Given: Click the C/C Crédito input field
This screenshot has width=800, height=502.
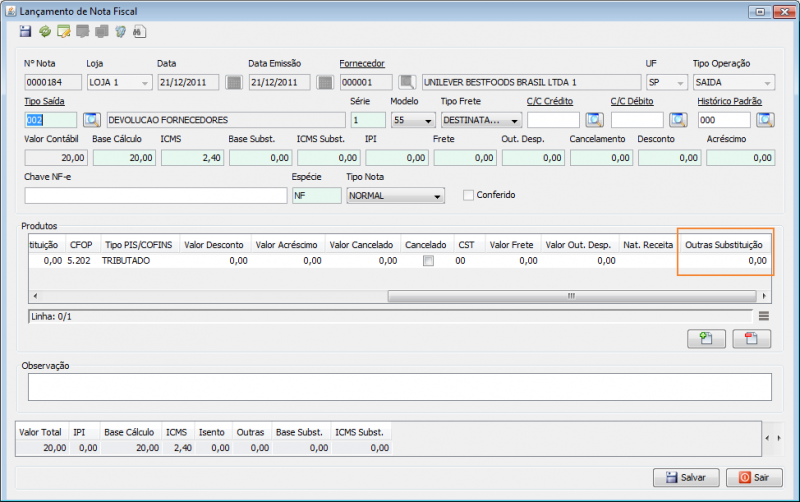Looking at the screenshot, I should tap(554, 120).
